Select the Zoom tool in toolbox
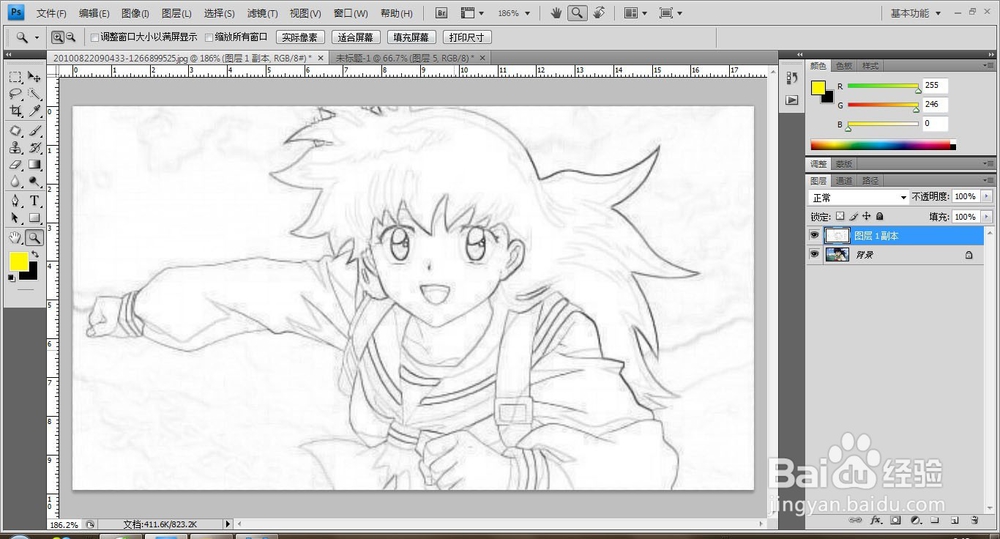1000x539 pixels. pyautogui.click(x=34, y=238)
